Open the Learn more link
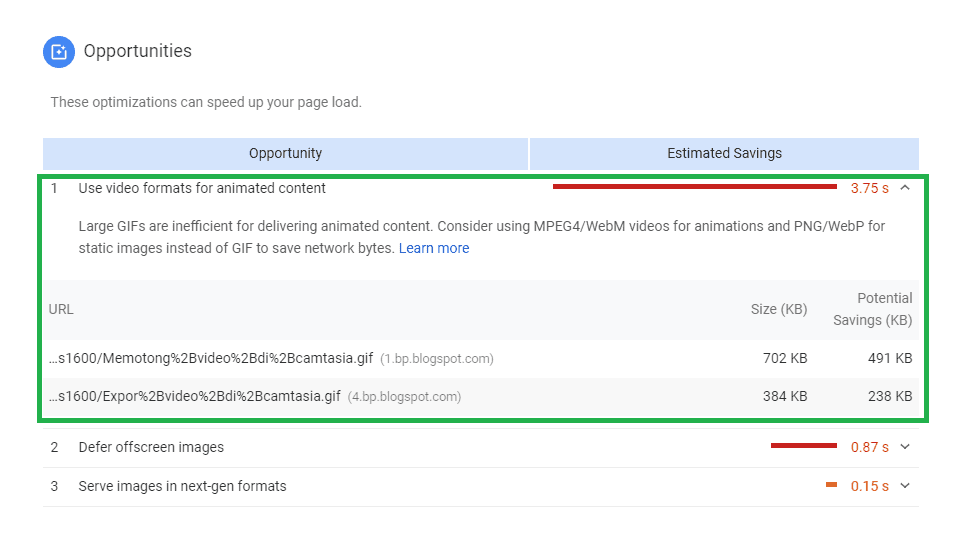This screenshot has height=539, width=978. pos(434,248)
